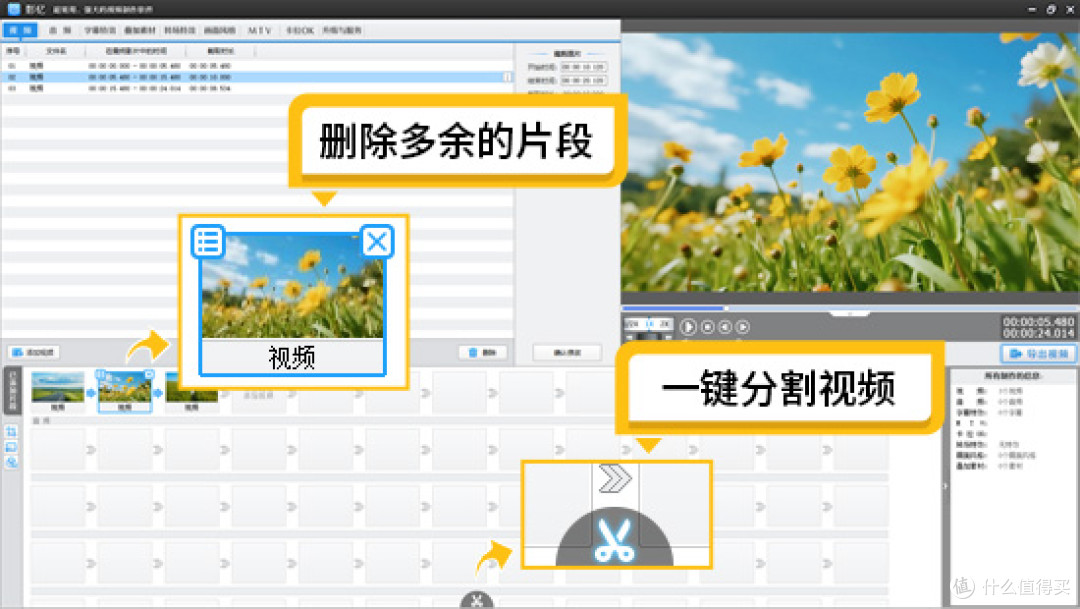The height and width of the screenshot is (609, 1080).
Task: Click the bottom round icon in left sidebar
Action: (11, 462)
